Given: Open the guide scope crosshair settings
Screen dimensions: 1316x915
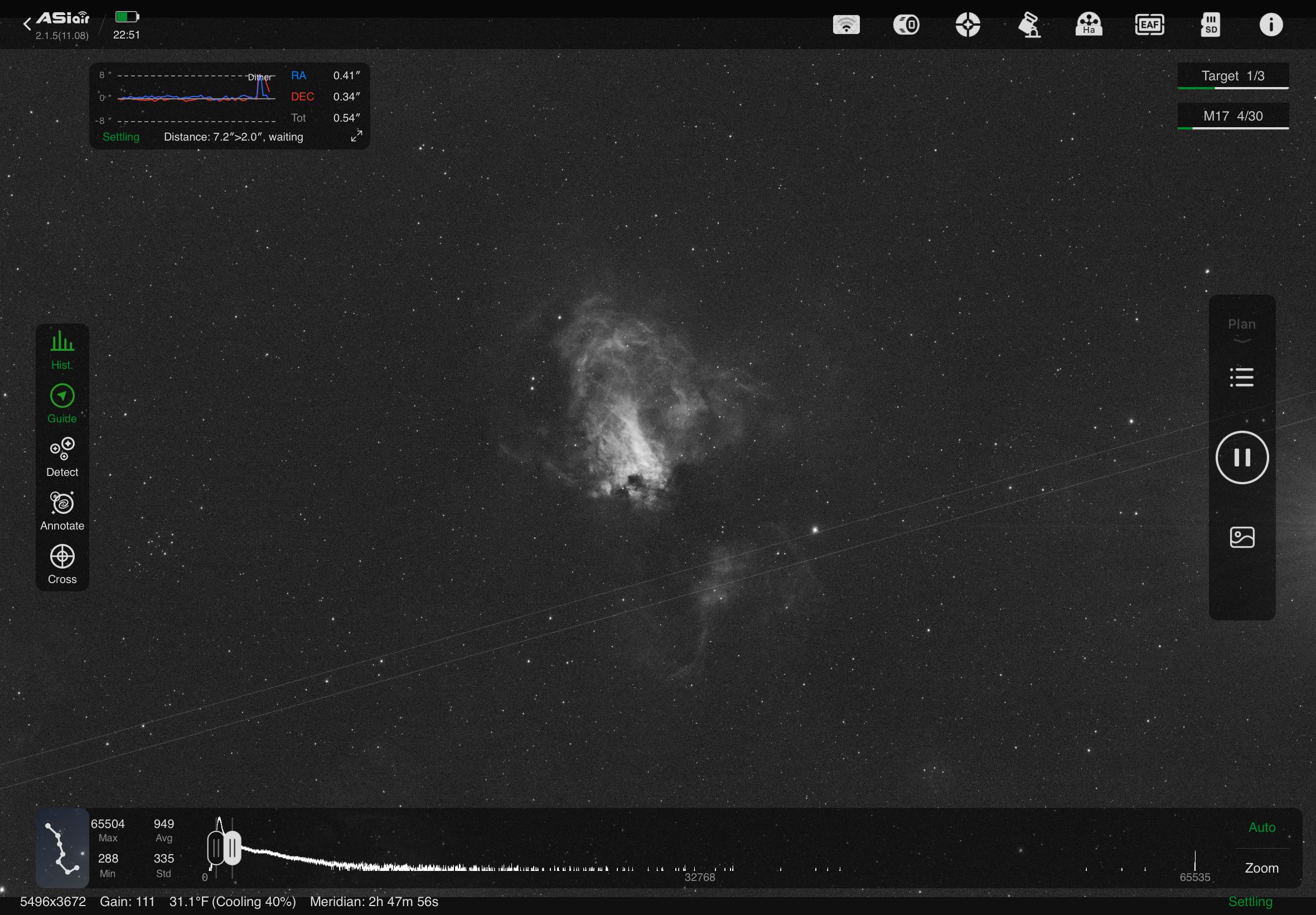Looking at the screenshot, I should [967, 25].
